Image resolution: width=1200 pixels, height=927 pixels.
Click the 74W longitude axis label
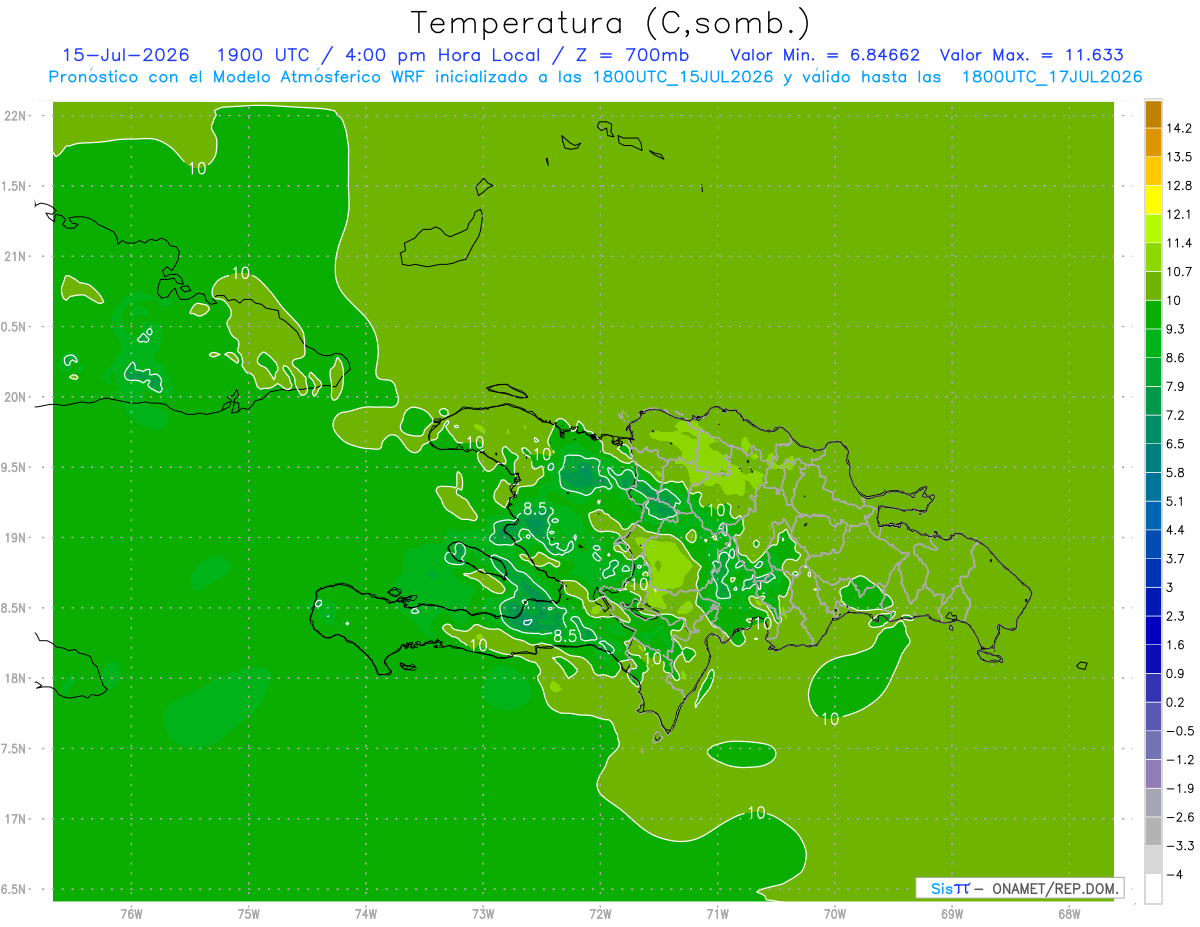click(x=366, y=914)
